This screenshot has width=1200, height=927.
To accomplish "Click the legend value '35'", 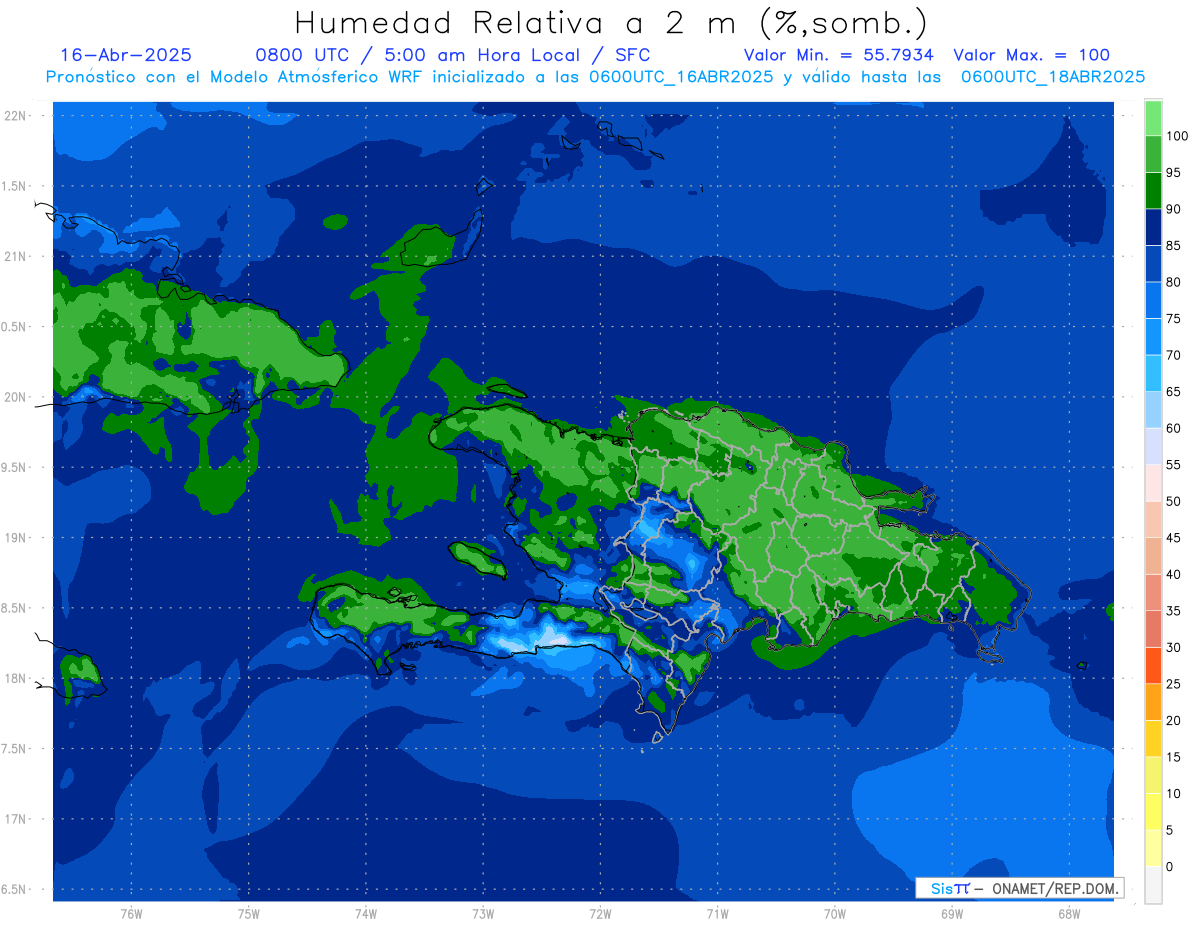I will tap(1173, 611).
